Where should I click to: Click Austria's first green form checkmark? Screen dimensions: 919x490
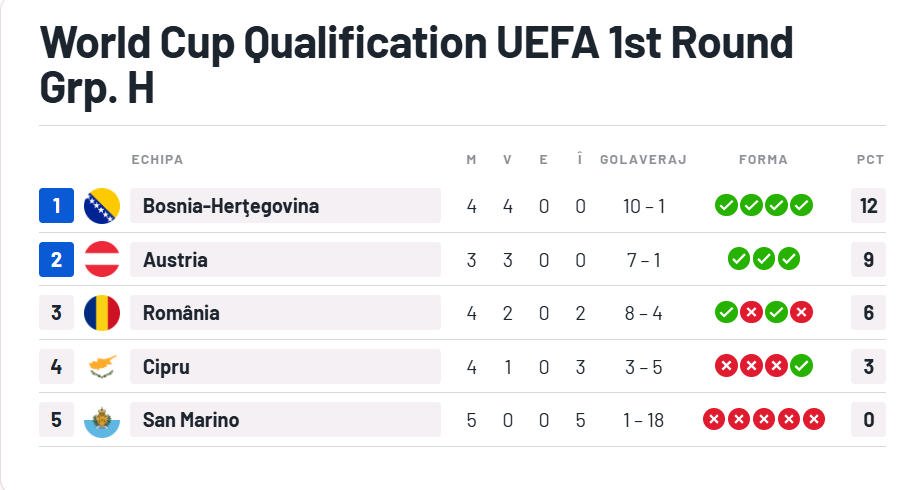pyautogui.click(x=738, y=259)
